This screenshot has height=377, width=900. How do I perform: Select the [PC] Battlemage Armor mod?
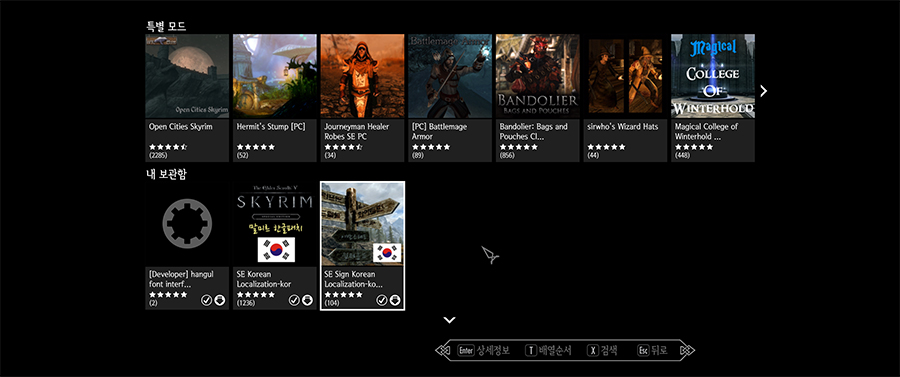(450, 98)
